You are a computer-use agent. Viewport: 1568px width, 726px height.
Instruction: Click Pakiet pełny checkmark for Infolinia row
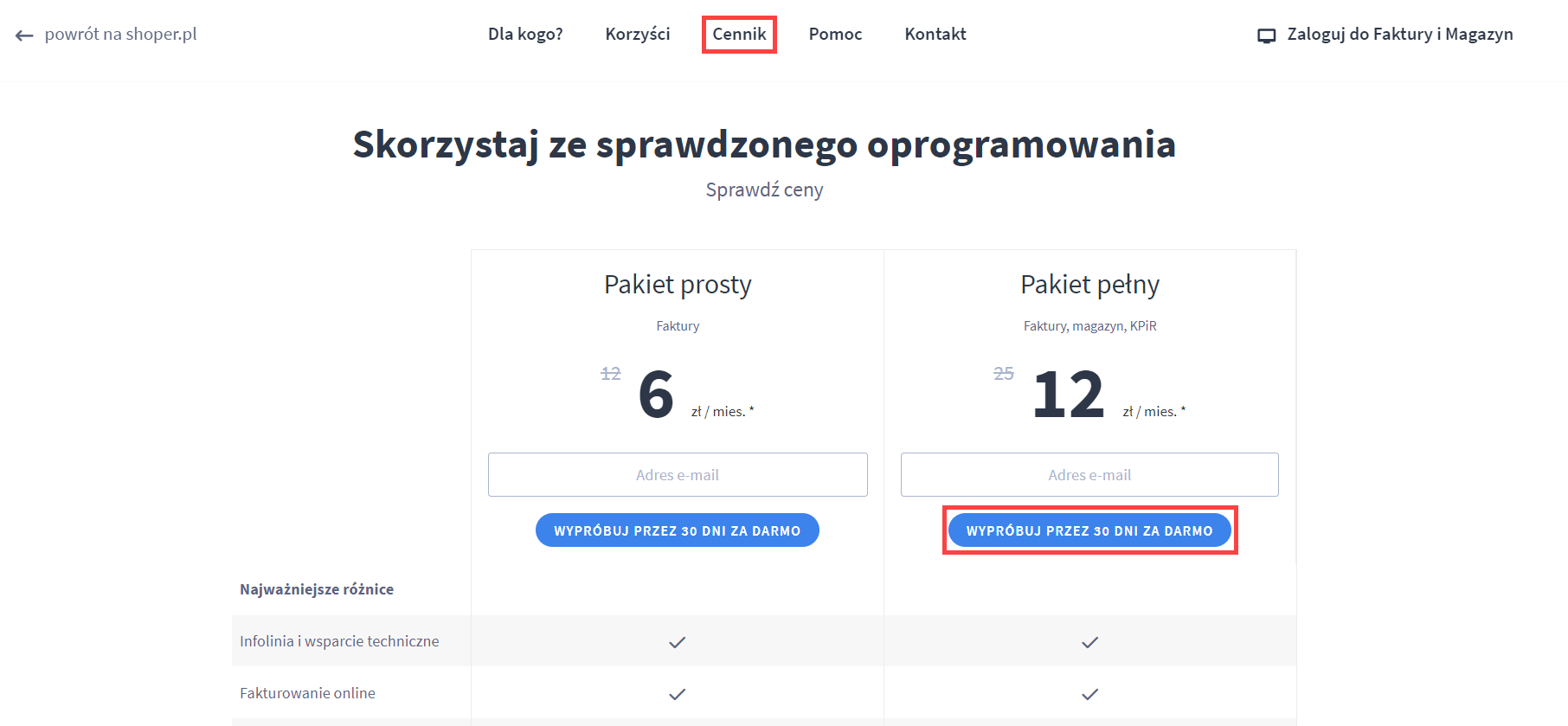[x=1089, y=642]
